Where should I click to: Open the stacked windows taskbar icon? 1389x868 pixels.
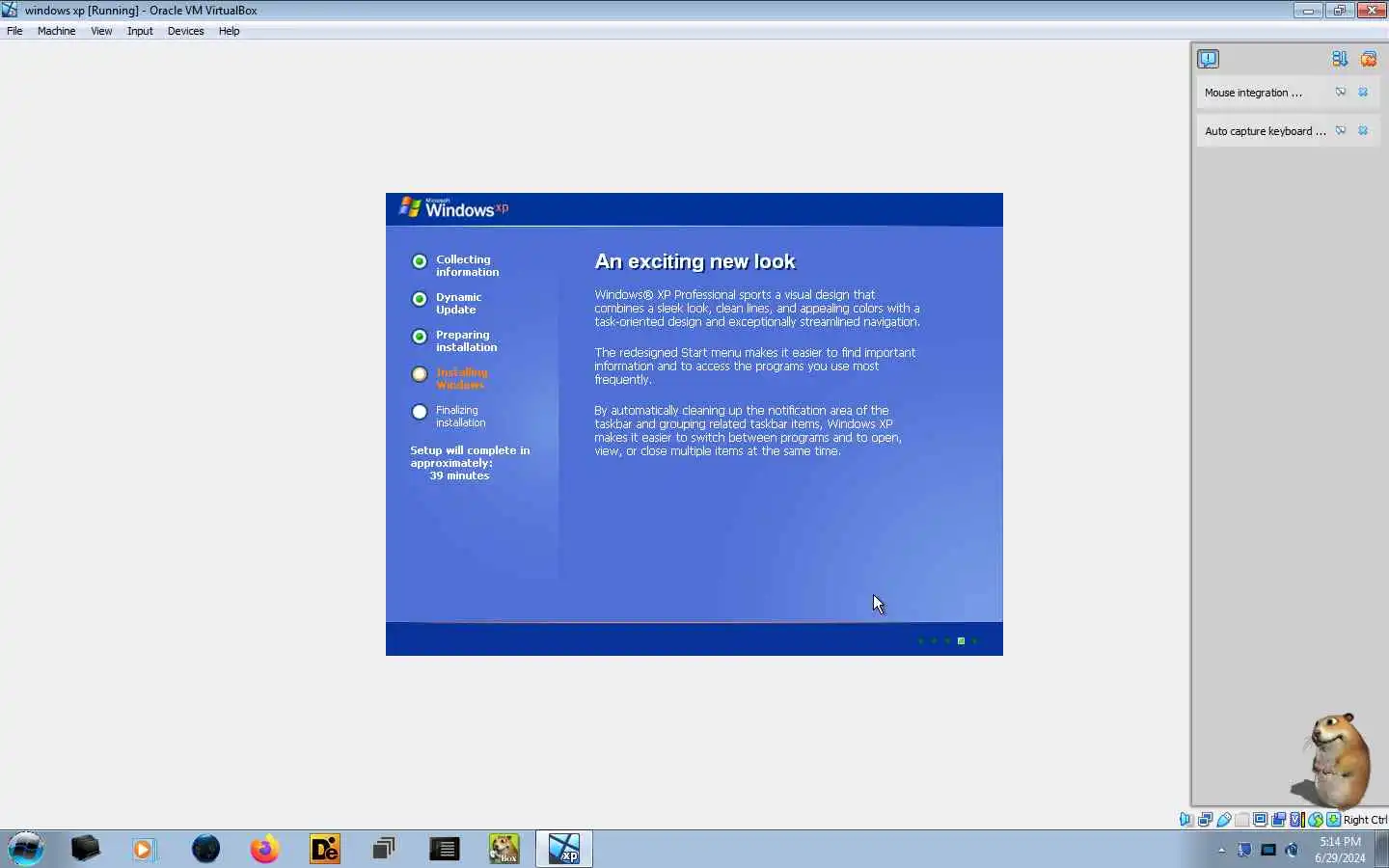(384, 849)
